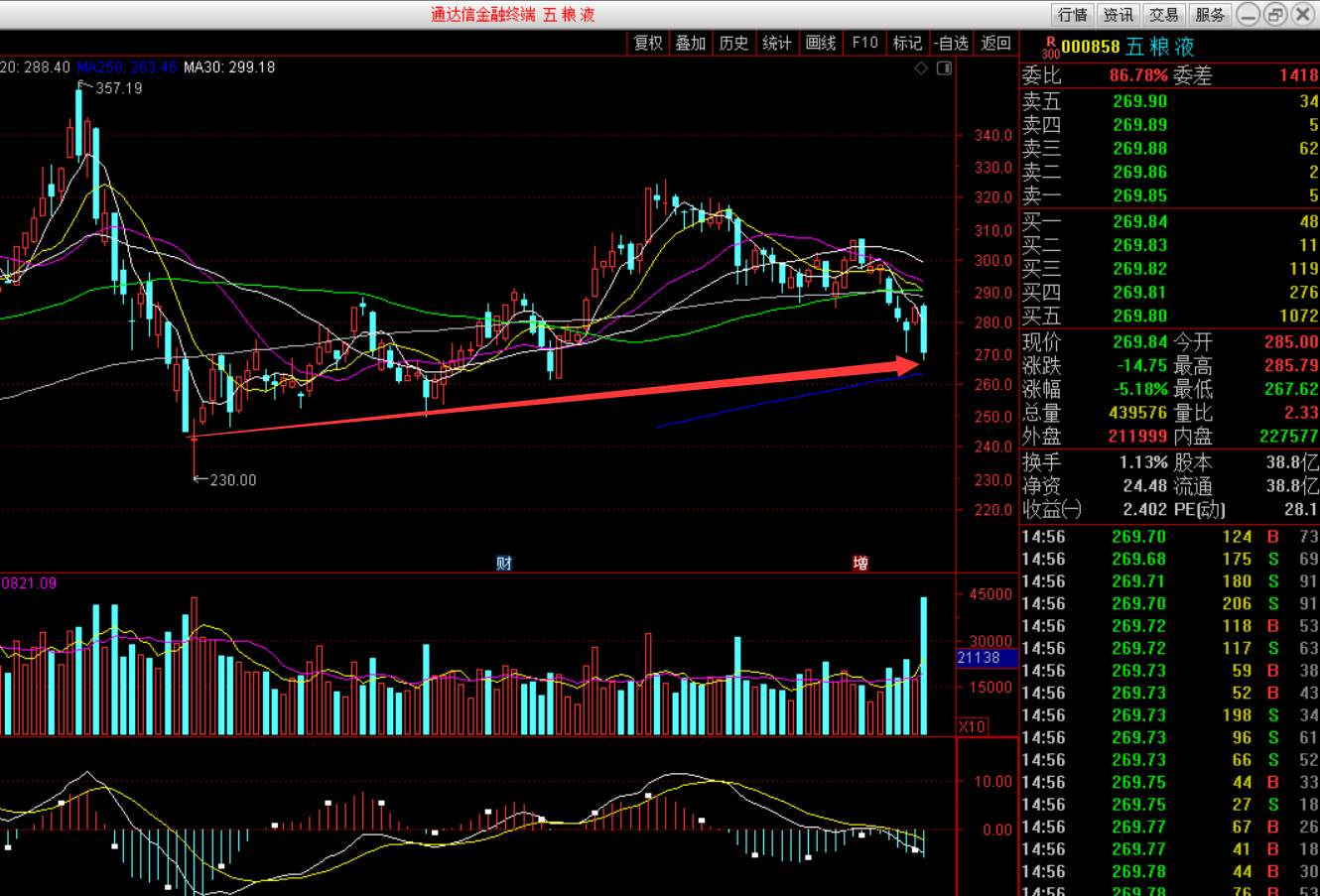Close the 通达信 terminal window
The image size is (1320, 896).
pyautogui.click(x=1303, y=15)
